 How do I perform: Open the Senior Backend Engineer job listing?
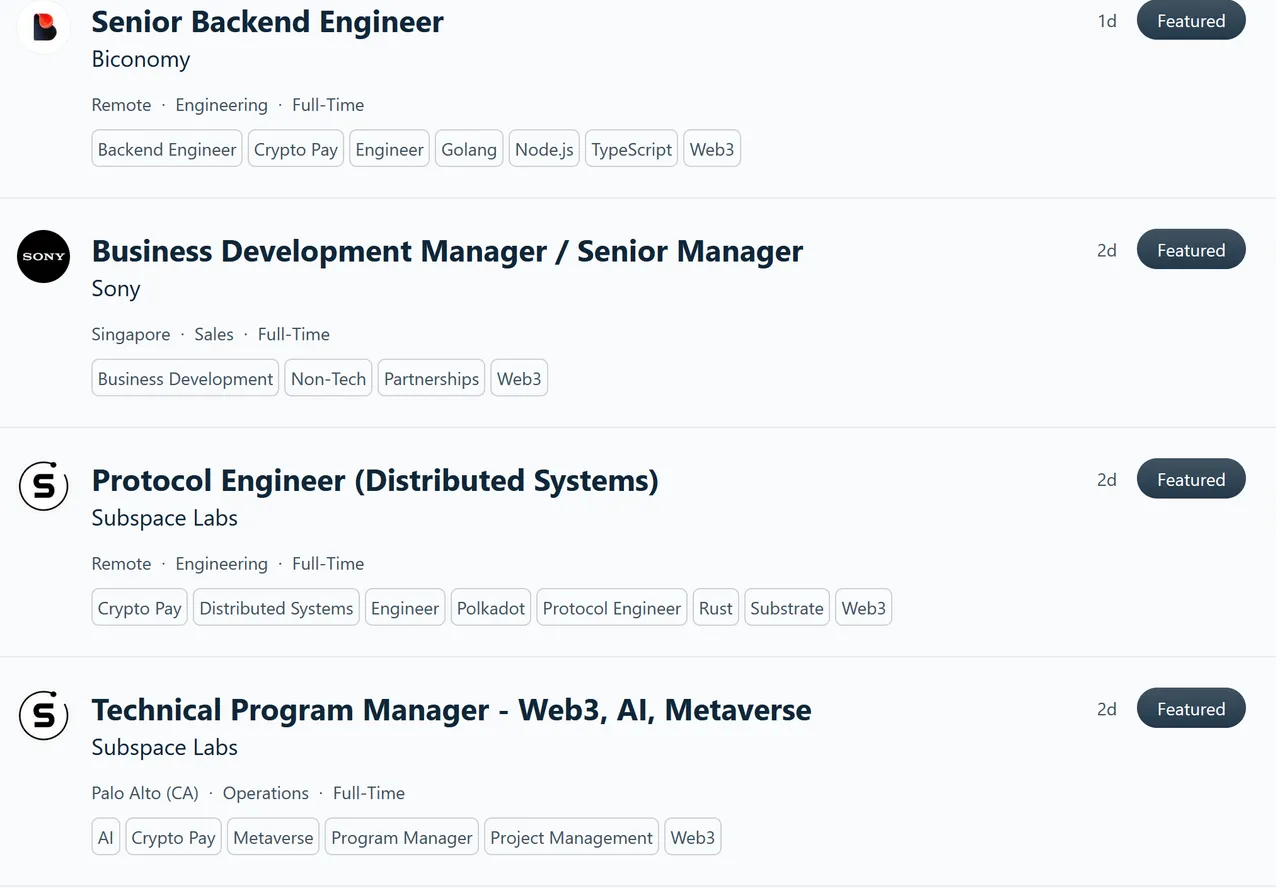tap(267, 21)
